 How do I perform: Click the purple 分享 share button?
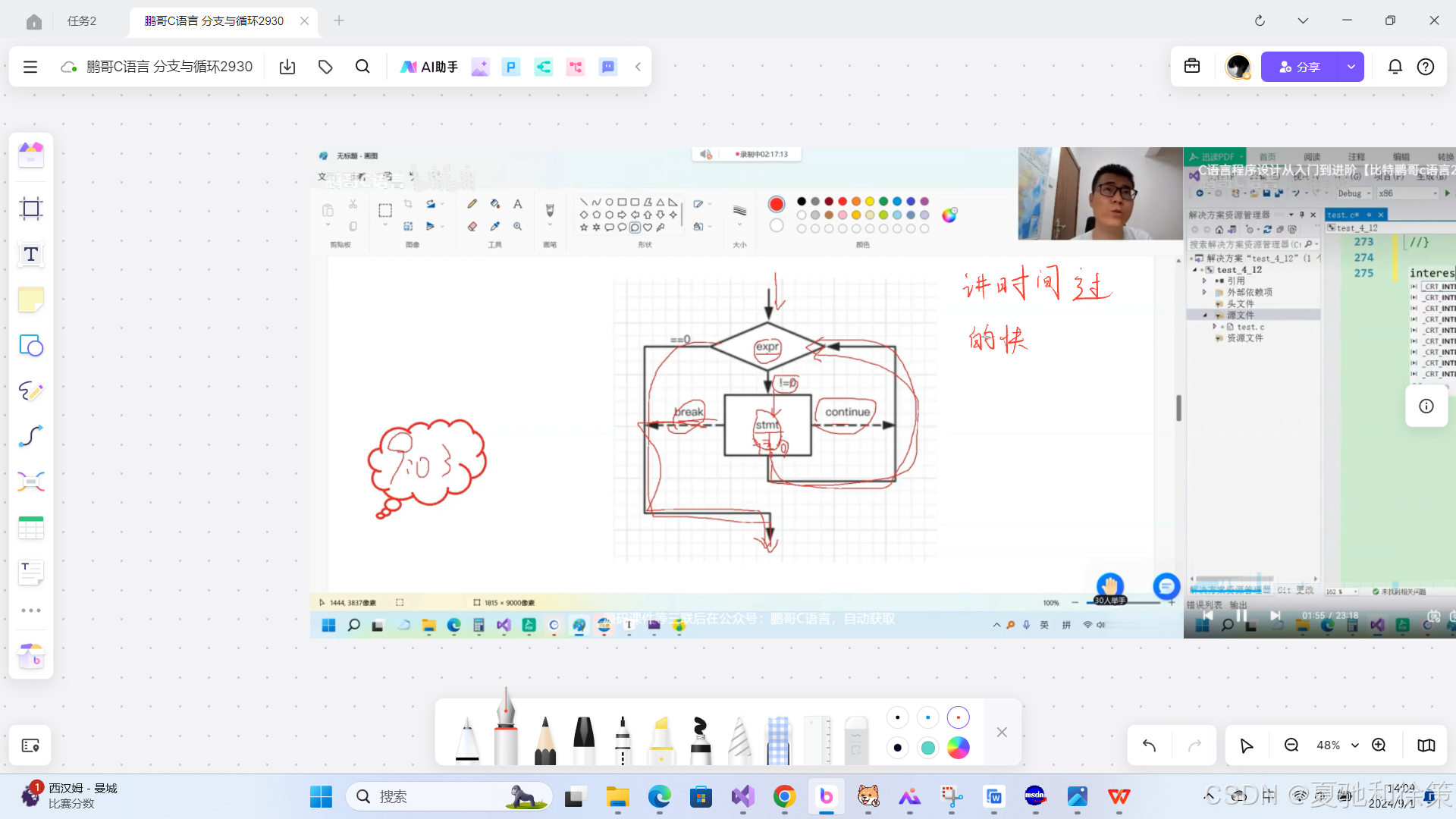coord(1299,67)
